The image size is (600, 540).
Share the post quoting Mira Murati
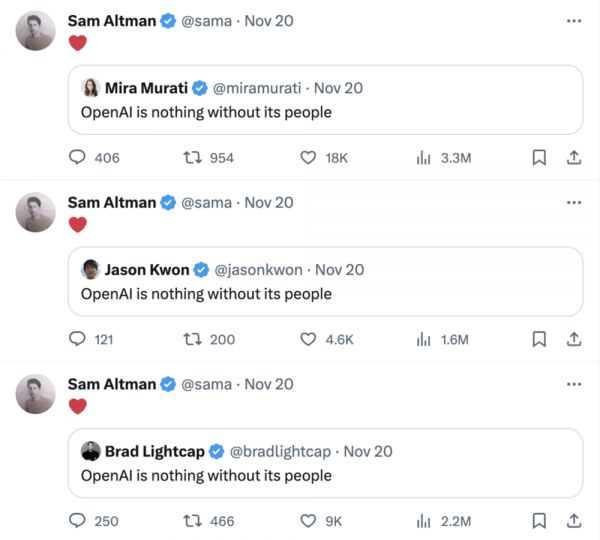coord(574,157)
